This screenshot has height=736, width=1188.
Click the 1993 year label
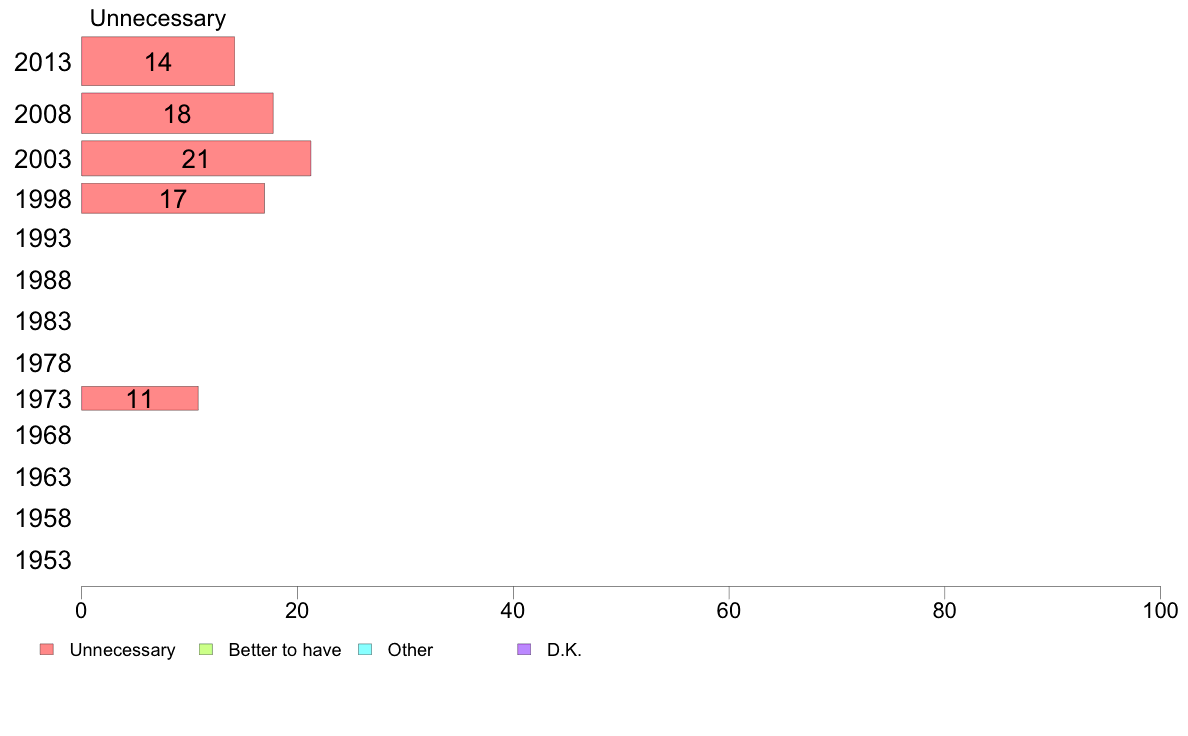[43, 239]
